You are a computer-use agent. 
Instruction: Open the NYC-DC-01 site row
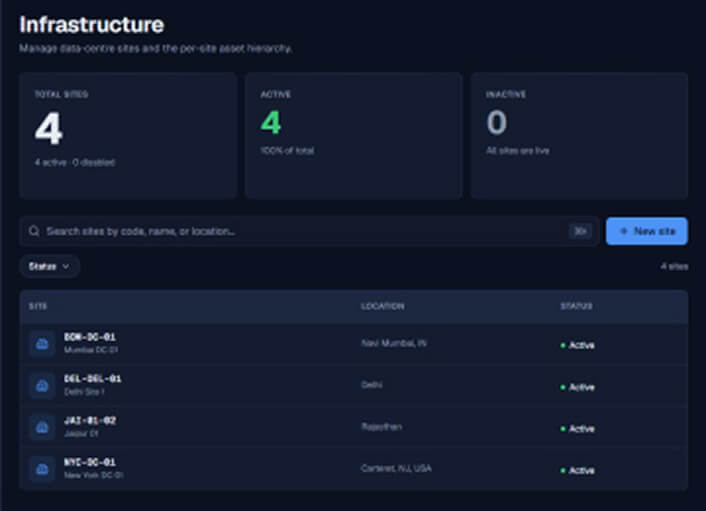click(353, 469)
